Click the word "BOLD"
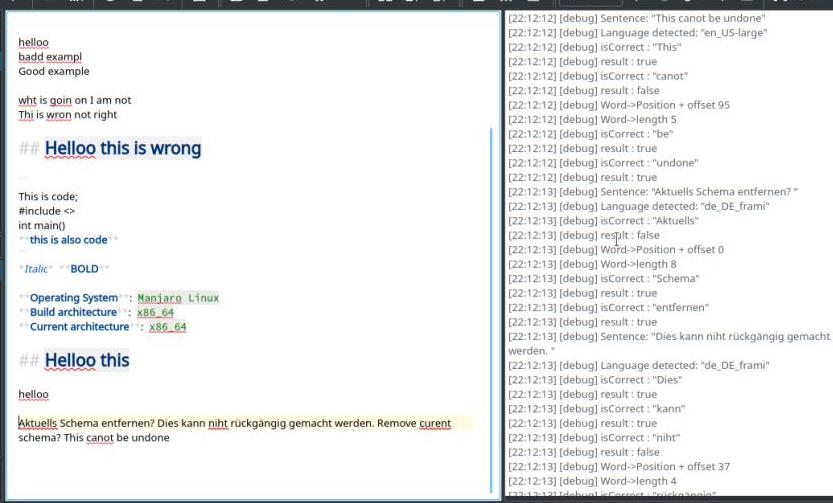This screenshot has height=503, width=833. [x=84, y=269]
